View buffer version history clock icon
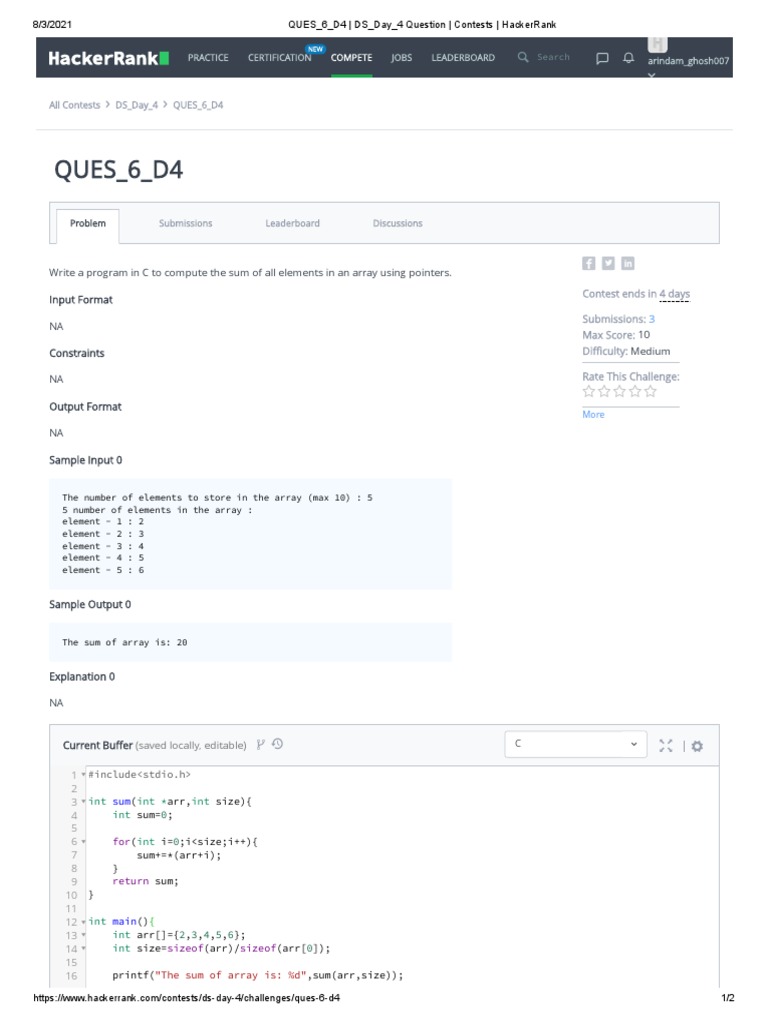 click(277, 744)
